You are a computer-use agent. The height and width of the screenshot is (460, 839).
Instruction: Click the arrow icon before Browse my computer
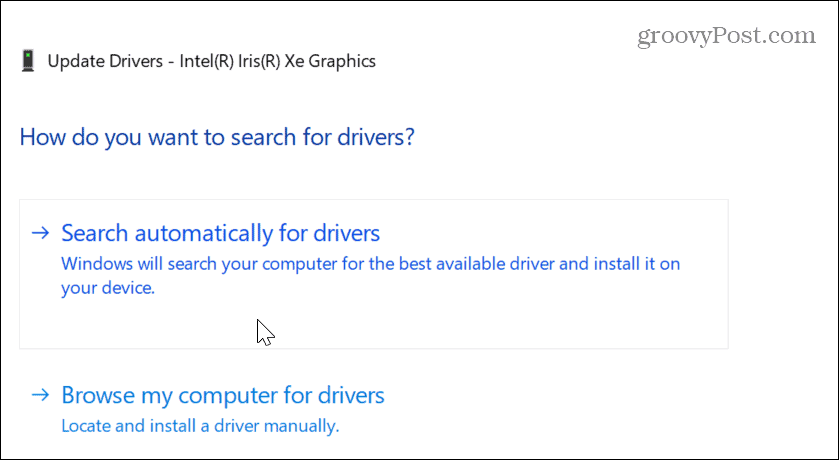tap(40, 395)
